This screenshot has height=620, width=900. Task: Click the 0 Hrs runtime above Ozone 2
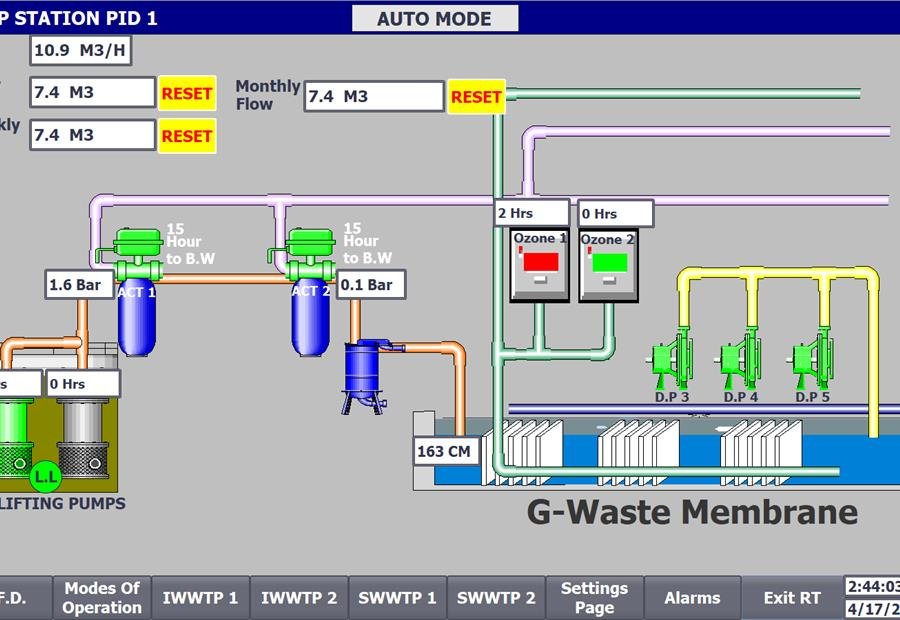click(x=616, y=214)
